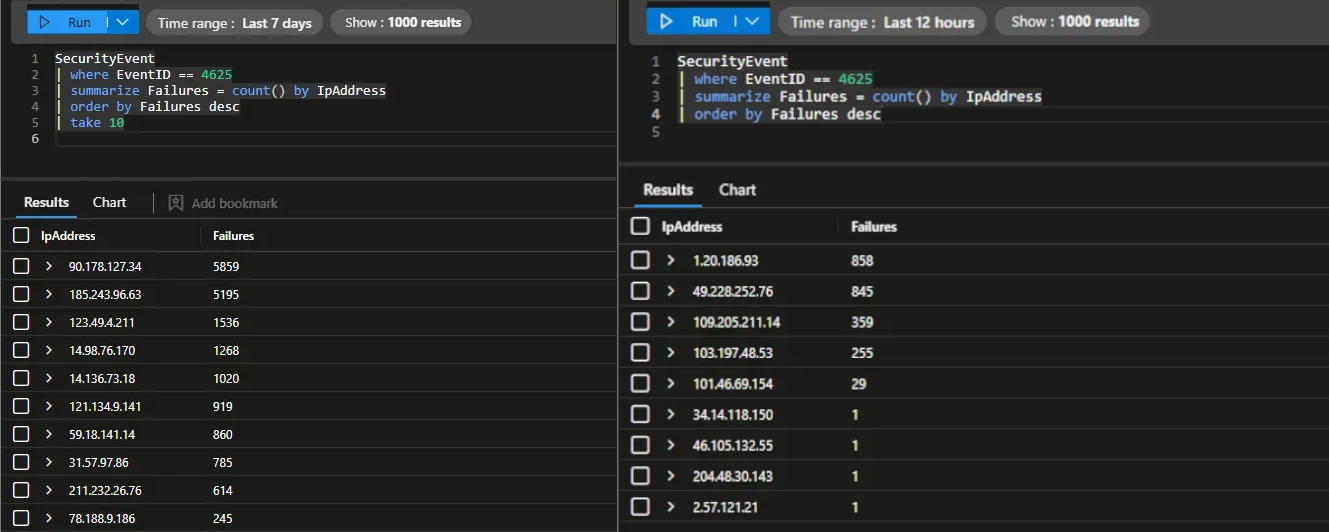This screenshot has width=1329, height=532.
Task: Open Chart tab above the 1.20.186.93 results
Action: pyautogui.click(x=737, y=190)
